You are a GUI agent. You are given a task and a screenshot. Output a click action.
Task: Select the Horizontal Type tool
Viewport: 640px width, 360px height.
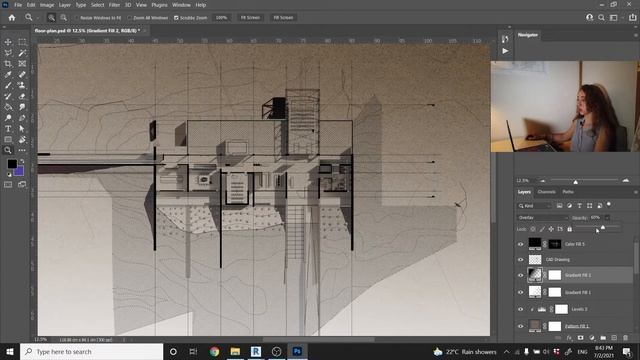click(8, 129)
